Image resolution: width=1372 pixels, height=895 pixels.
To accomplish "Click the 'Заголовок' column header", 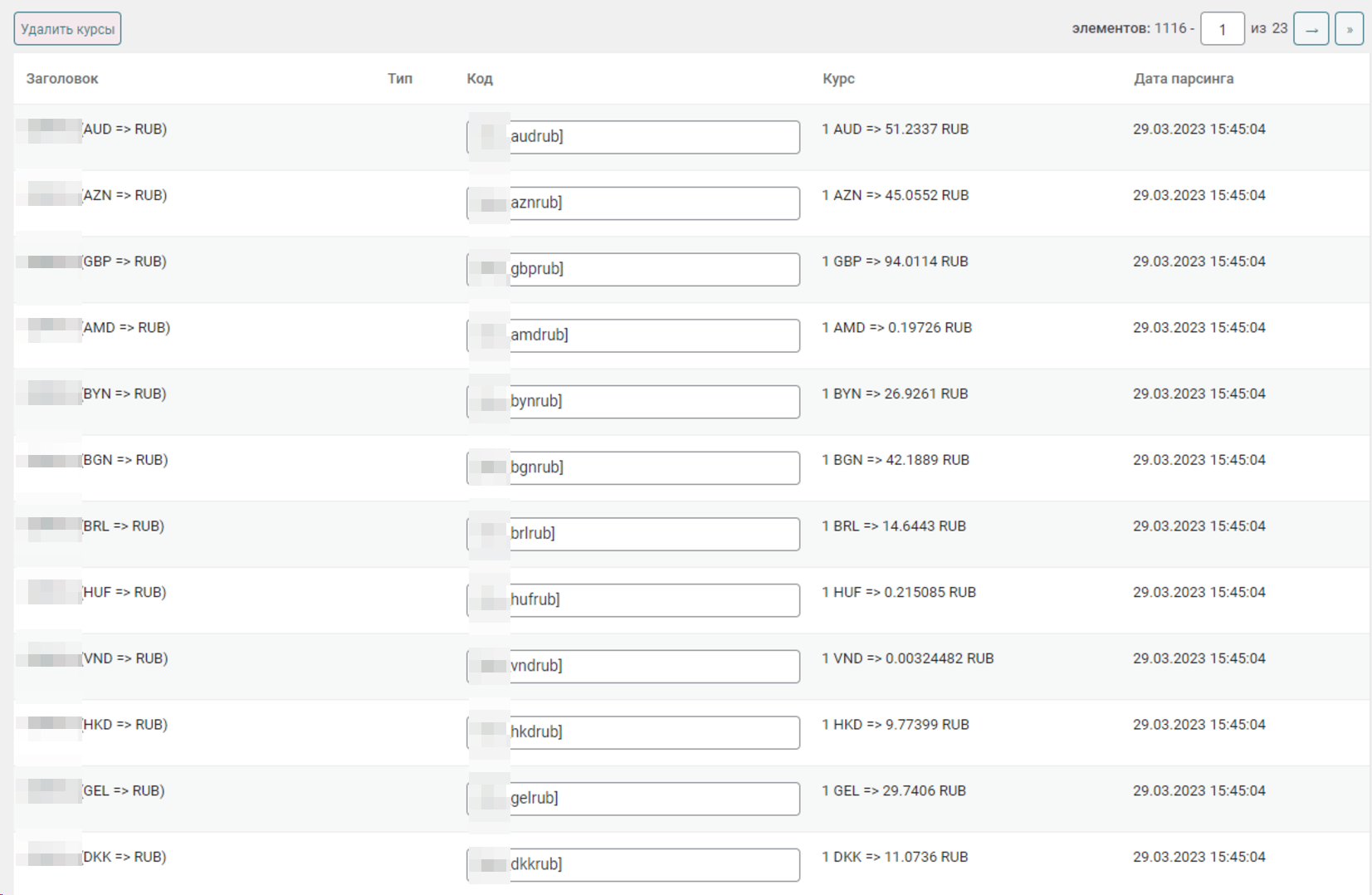I will [x=62, y=79].
